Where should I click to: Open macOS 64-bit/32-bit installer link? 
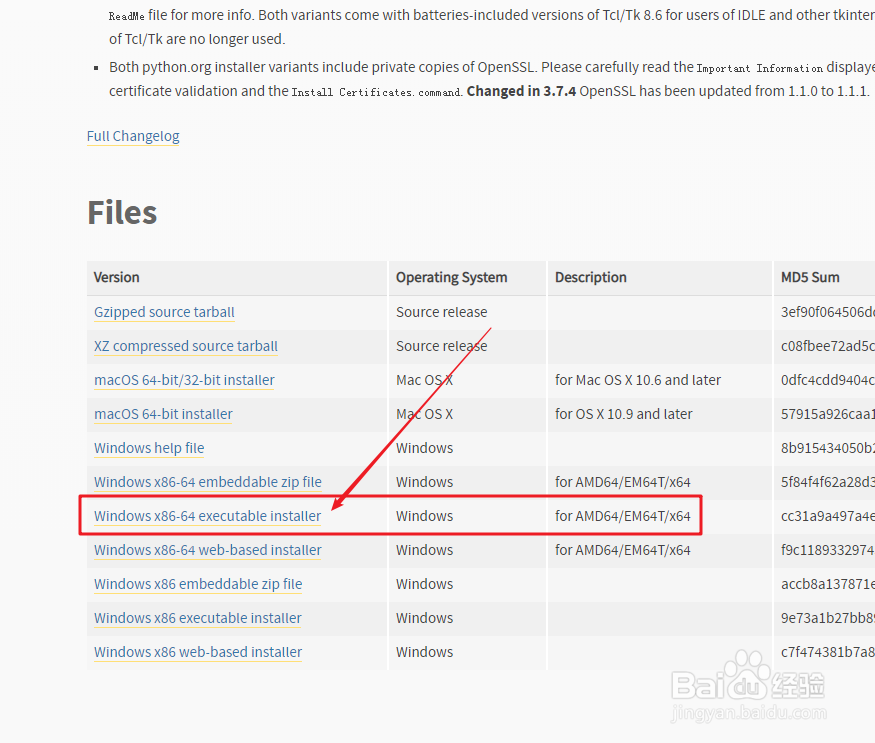(x=184, y=380)
